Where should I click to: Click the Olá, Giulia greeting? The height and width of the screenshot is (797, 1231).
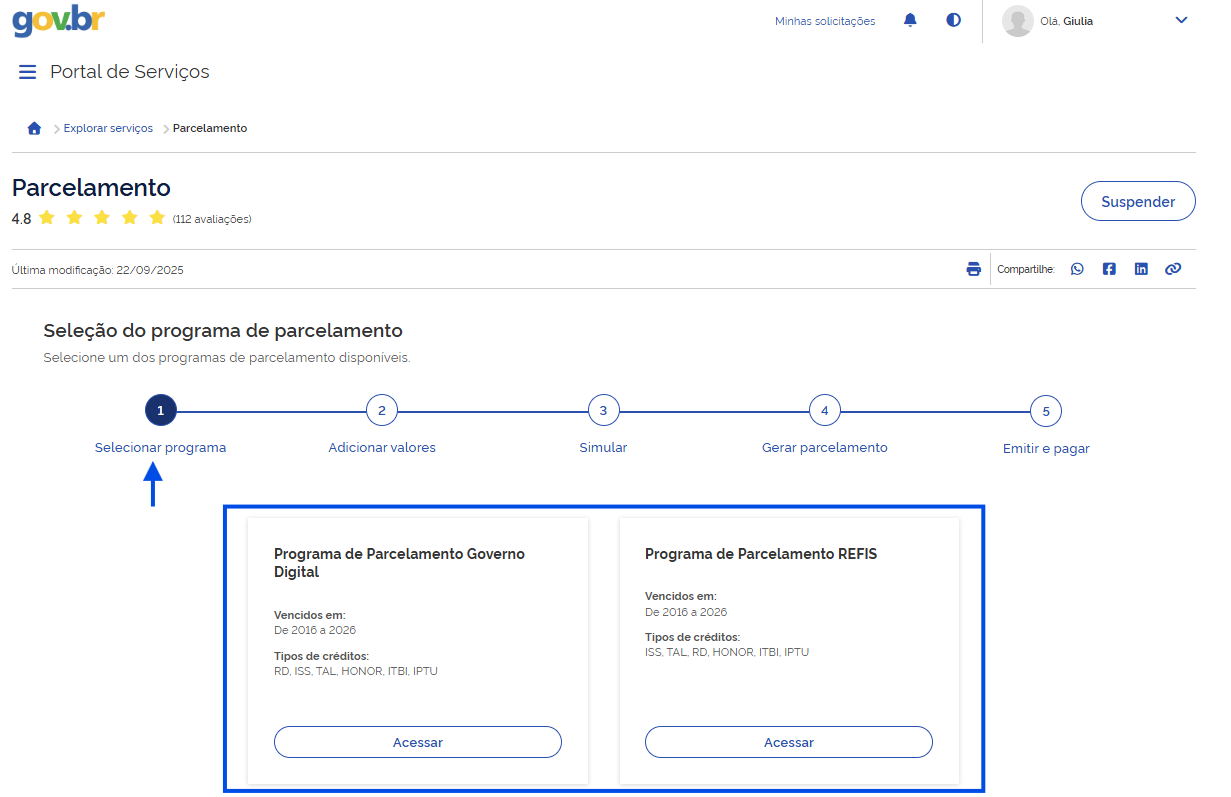1067,21
